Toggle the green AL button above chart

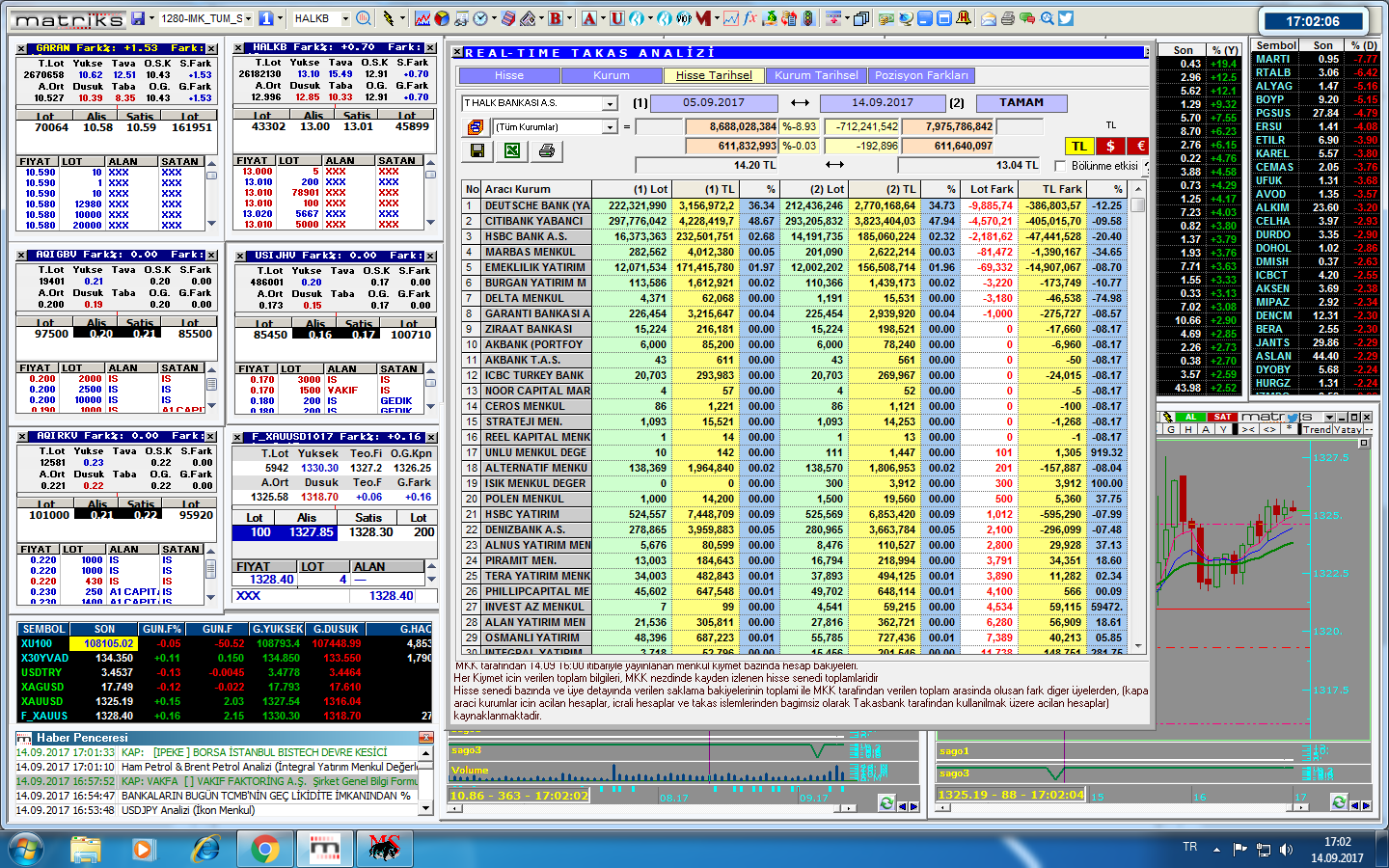(1190, 417)
